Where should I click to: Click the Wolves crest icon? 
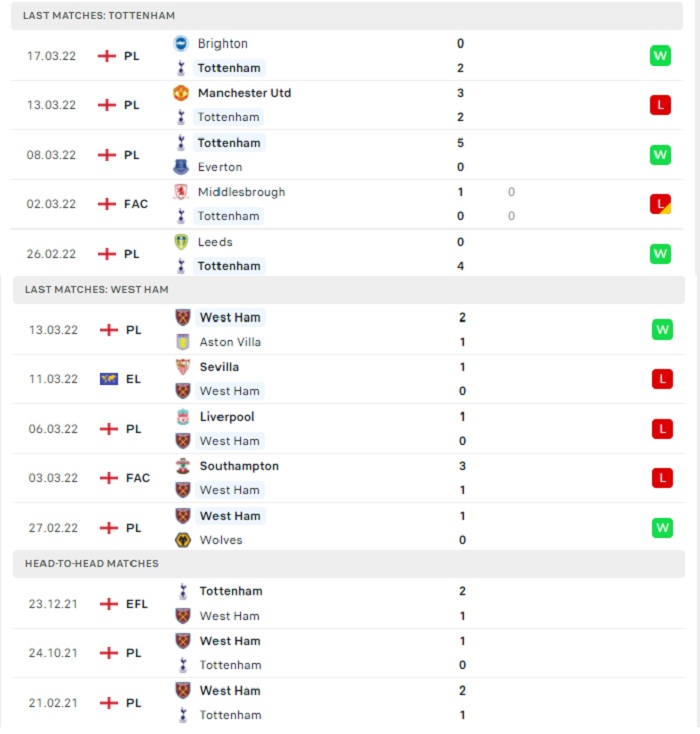183,540
